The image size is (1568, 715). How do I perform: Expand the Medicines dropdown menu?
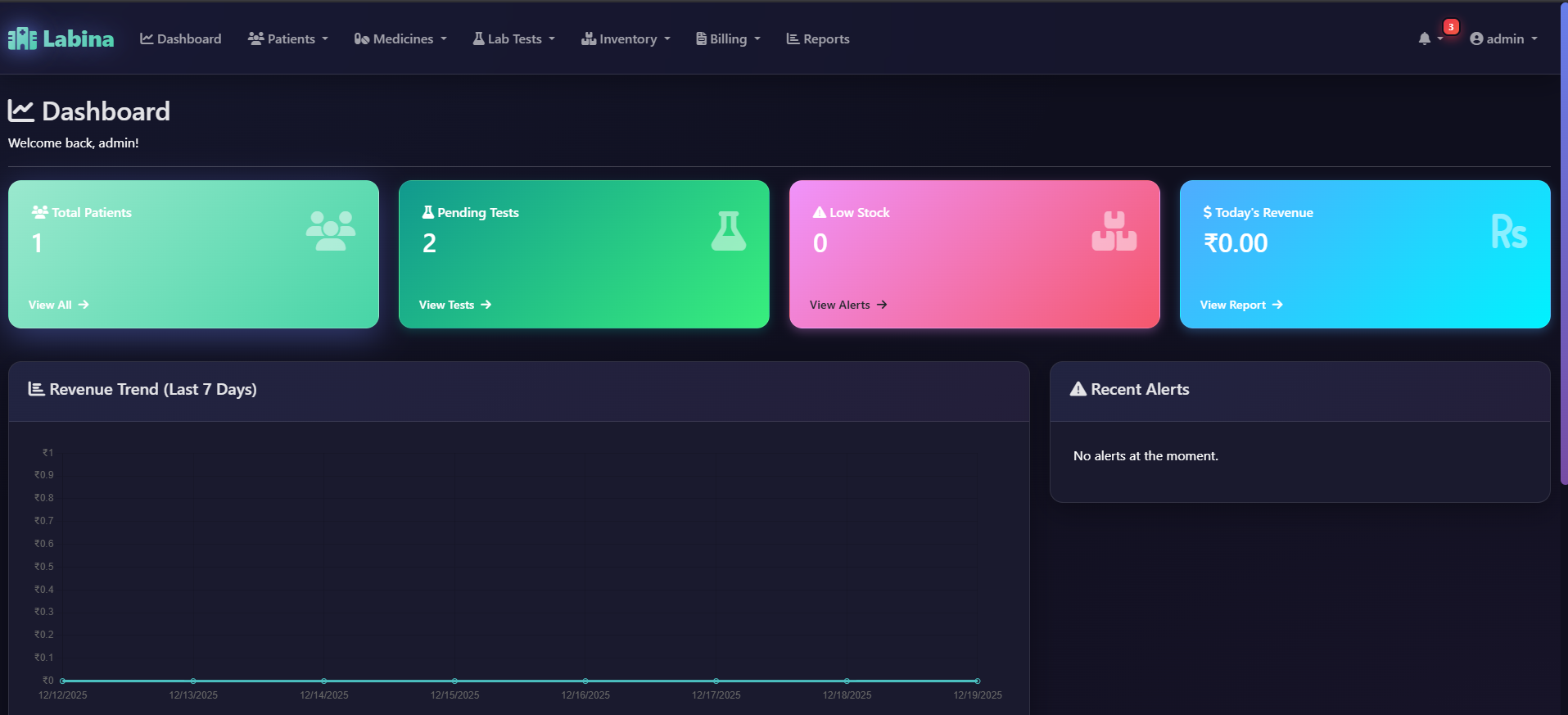[x=400, y=38]
